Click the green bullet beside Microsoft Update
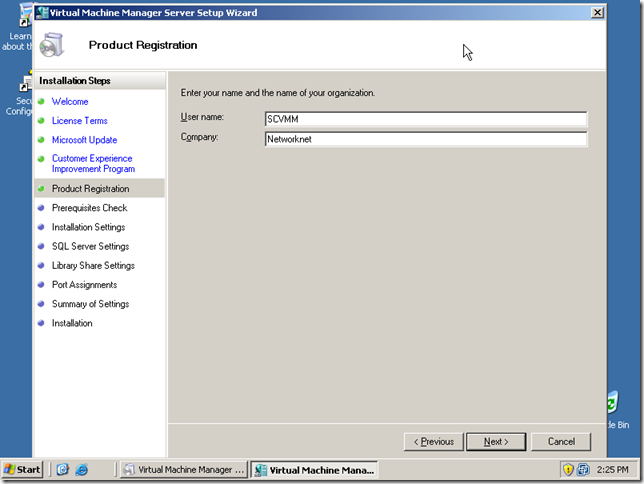 pyautogui.click(x=41, y=140)
